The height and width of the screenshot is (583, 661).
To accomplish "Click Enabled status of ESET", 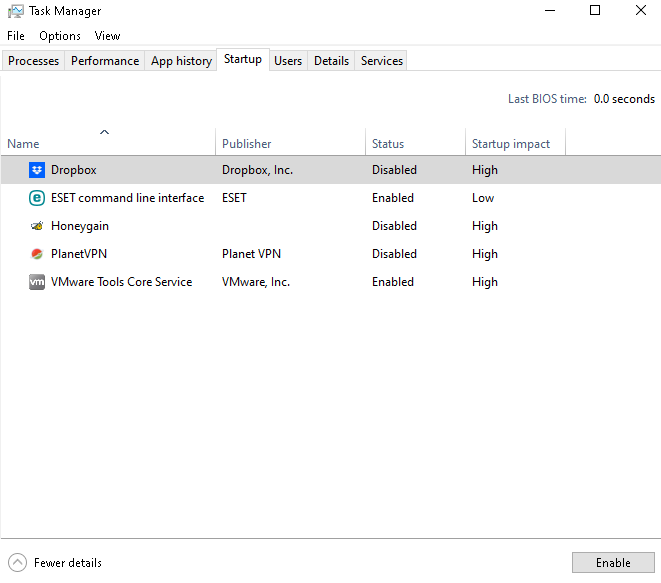I will pyautogui.click(x=393, y=198).
